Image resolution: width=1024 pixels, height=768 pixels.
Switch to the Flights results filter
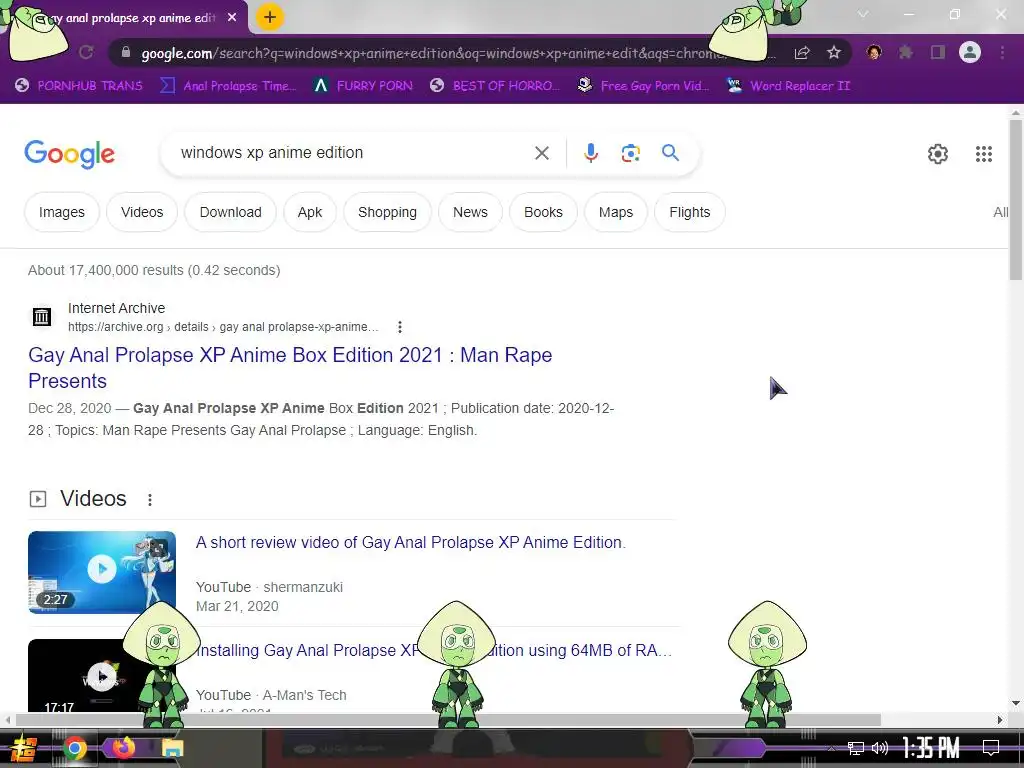(690, 212)
